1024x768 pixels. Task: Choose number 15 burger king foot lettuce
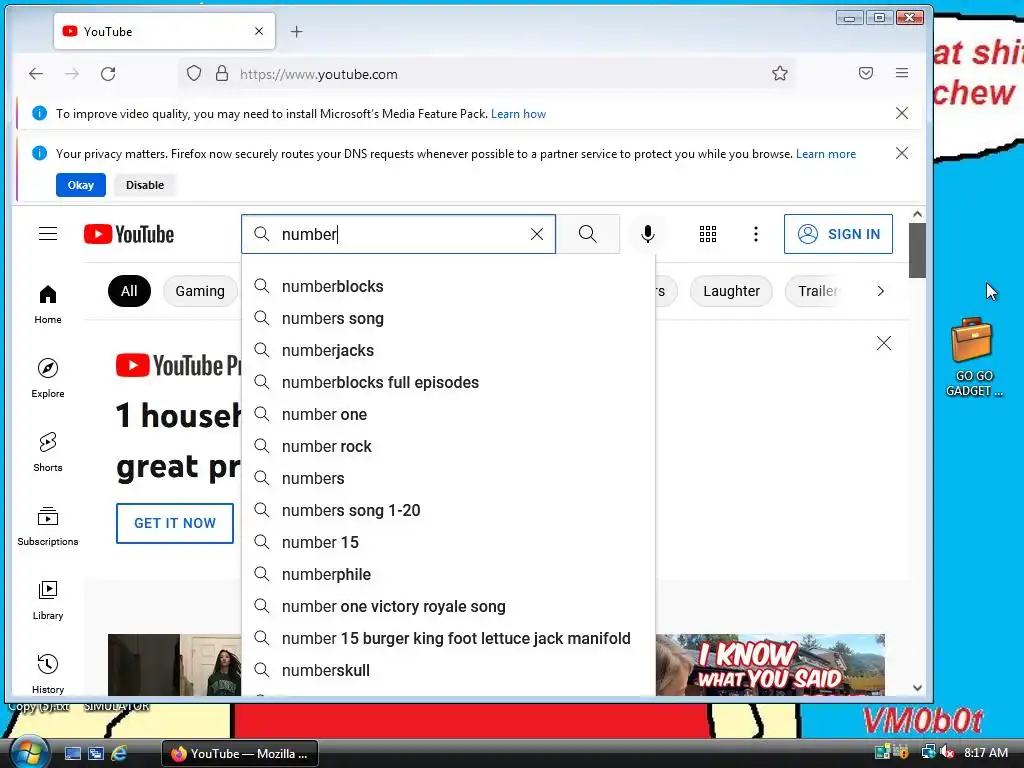click(x=448, y=638)
